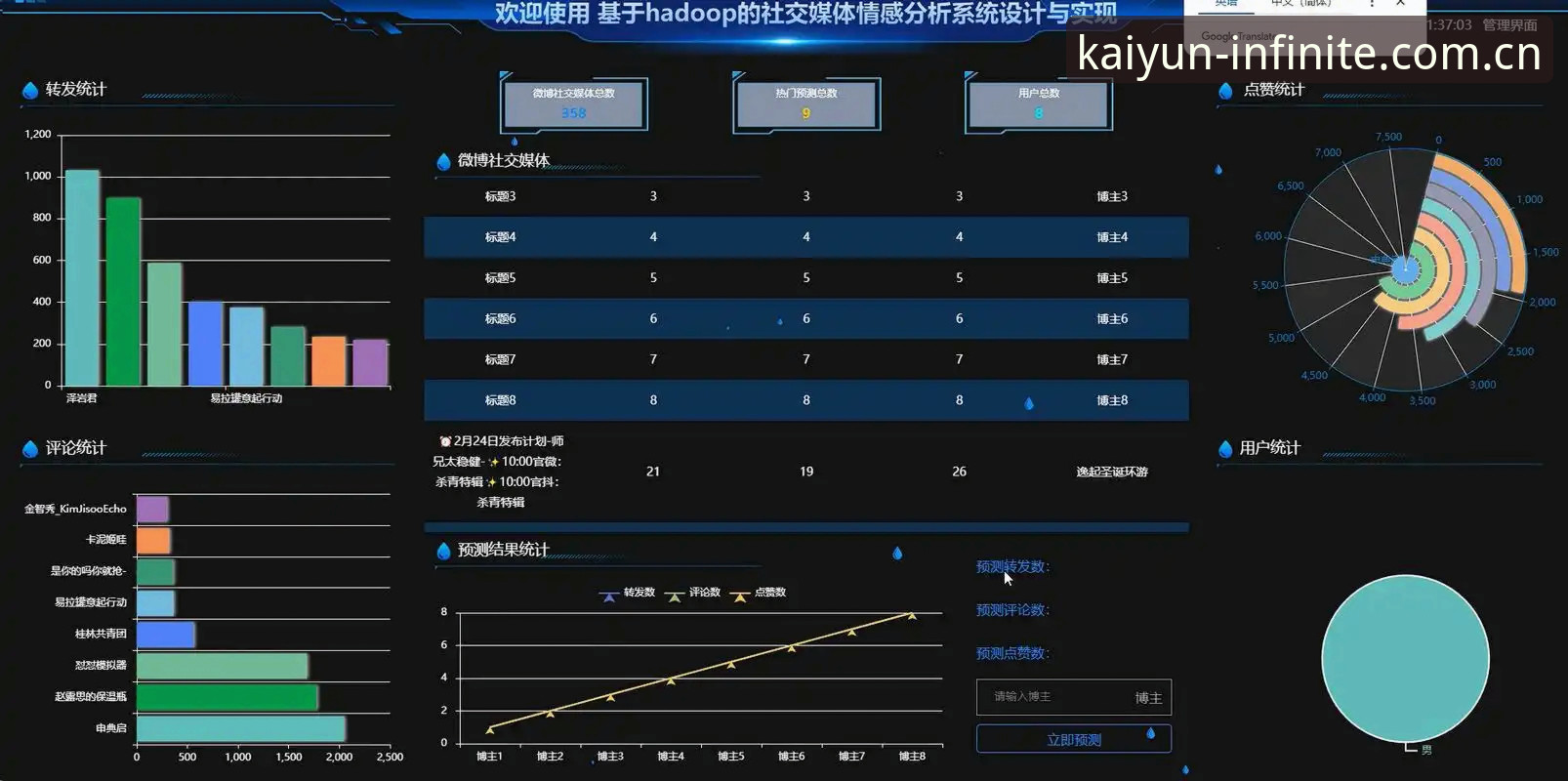Click the 博主7 triangle marker on the line chart
Viewport: 1568px width, 781px height.
[x=851, y=632]
